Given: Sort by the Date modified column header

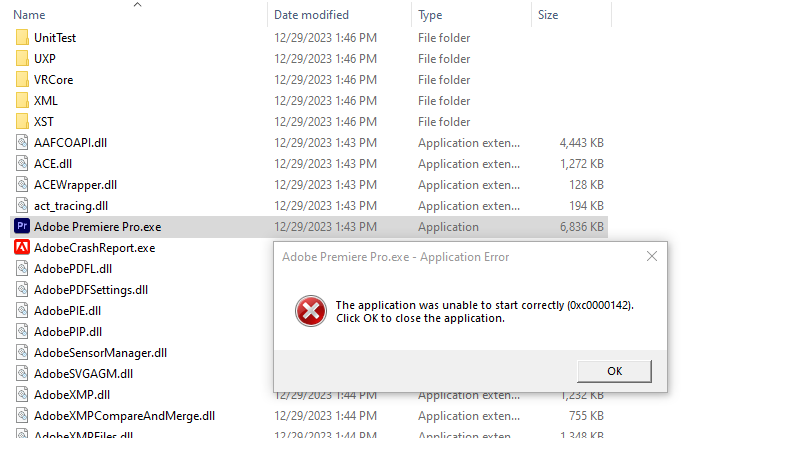Looking at the screenshot, I should (x=311, y=15).
